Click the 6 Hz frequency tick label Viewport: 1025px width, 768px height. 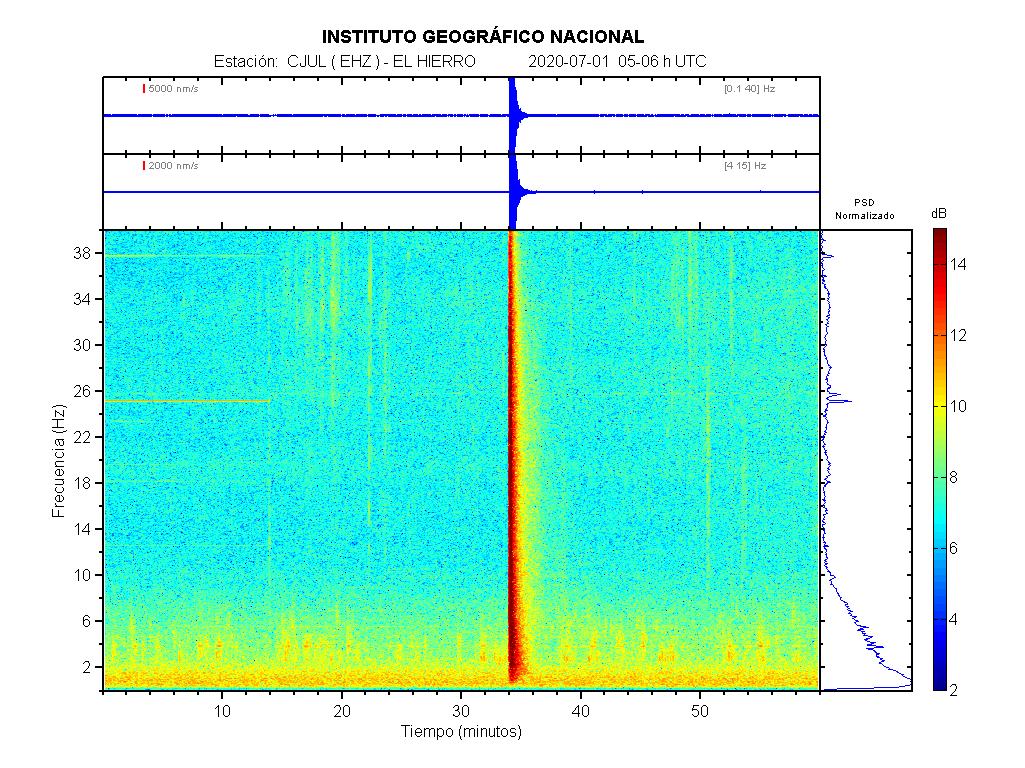(x=86, y=621)
